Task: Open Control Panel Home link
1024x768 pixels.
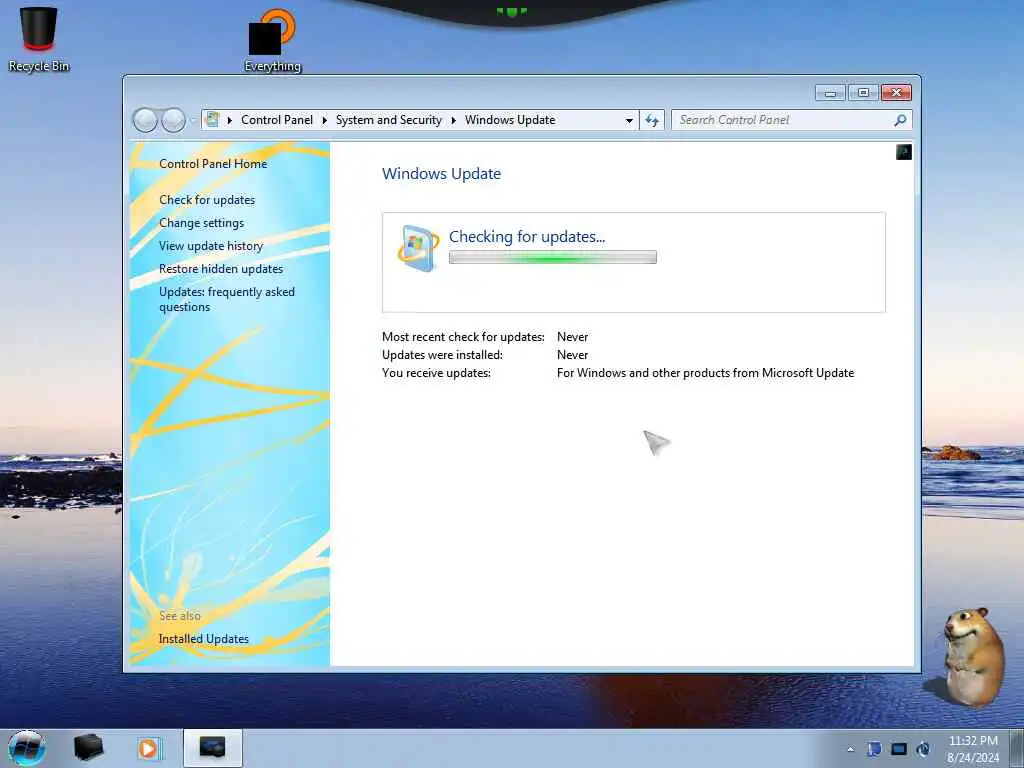Action: pos(213,164)
